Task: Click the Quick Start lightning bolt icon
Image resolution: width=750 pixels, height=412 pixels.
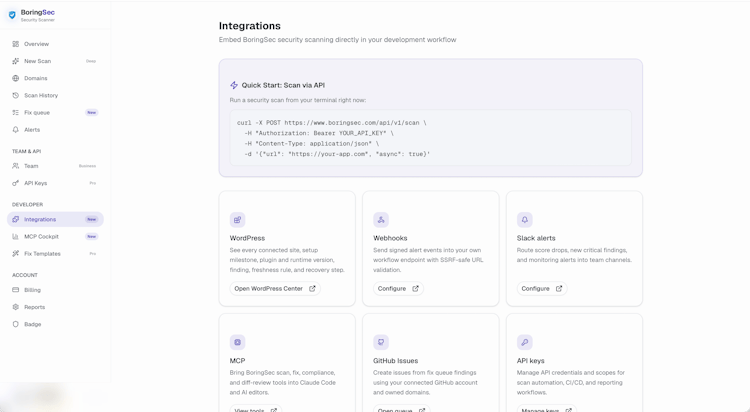Action: pos(234,85)
